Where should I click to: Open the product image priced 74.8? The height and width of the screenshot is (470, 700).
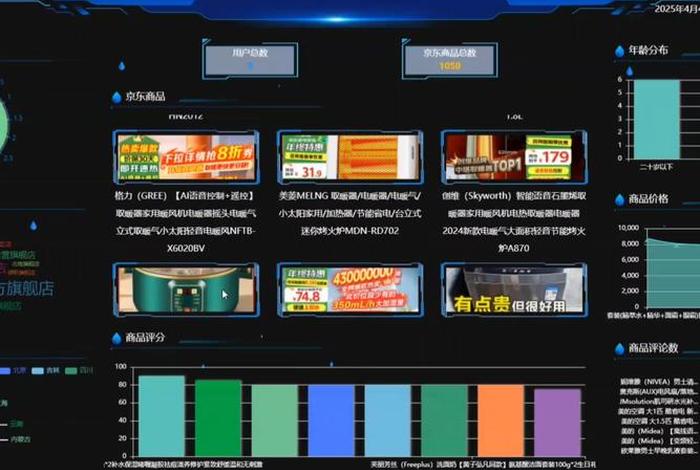point(350,290)
